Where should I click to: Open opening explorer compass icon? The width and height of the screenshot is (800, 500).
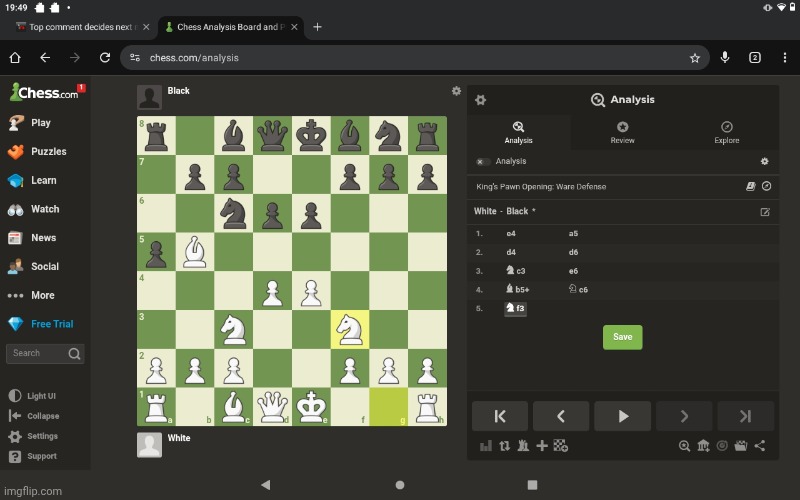[x=766, y=186]
